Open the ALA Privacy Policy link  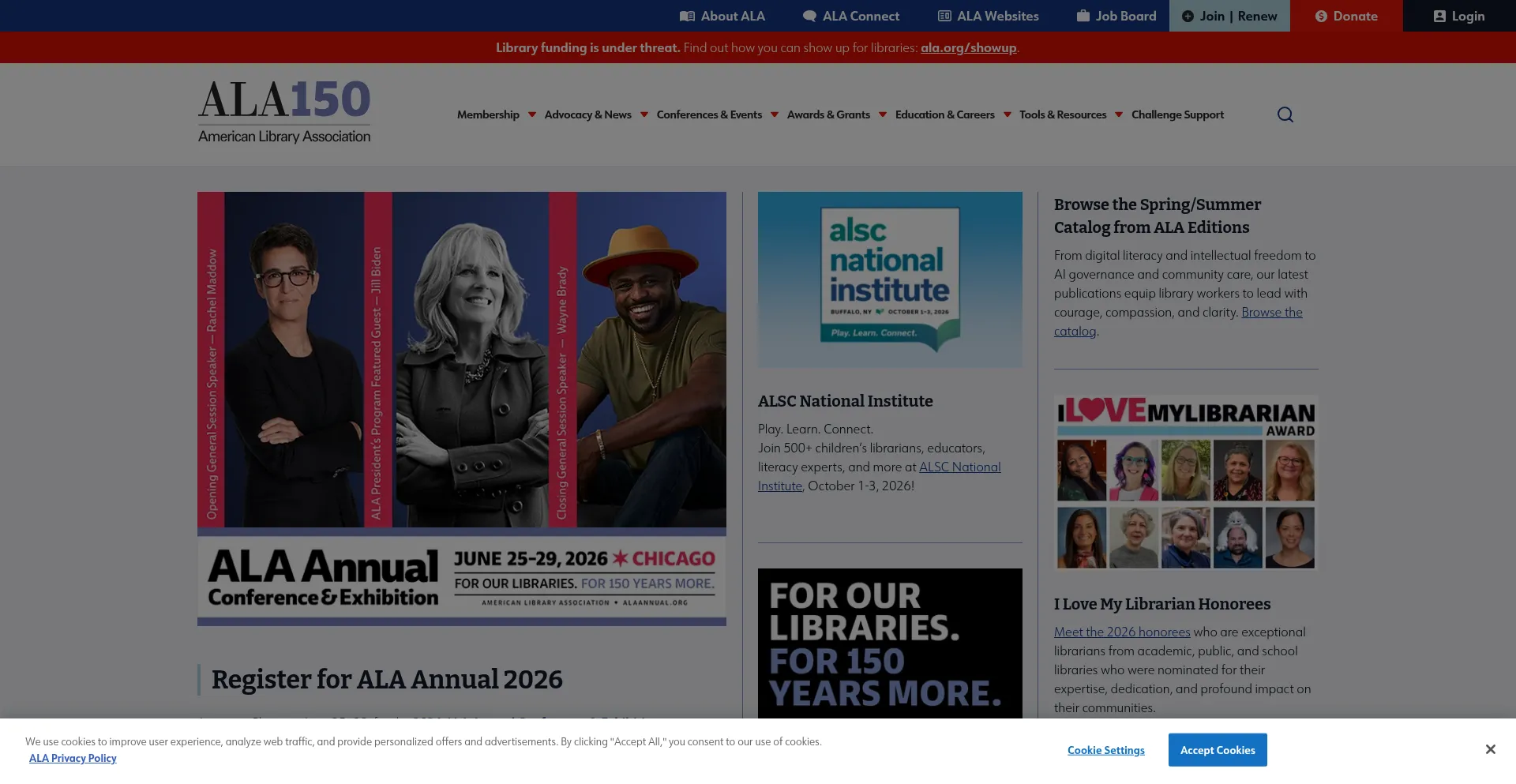(x=73, y=758)
